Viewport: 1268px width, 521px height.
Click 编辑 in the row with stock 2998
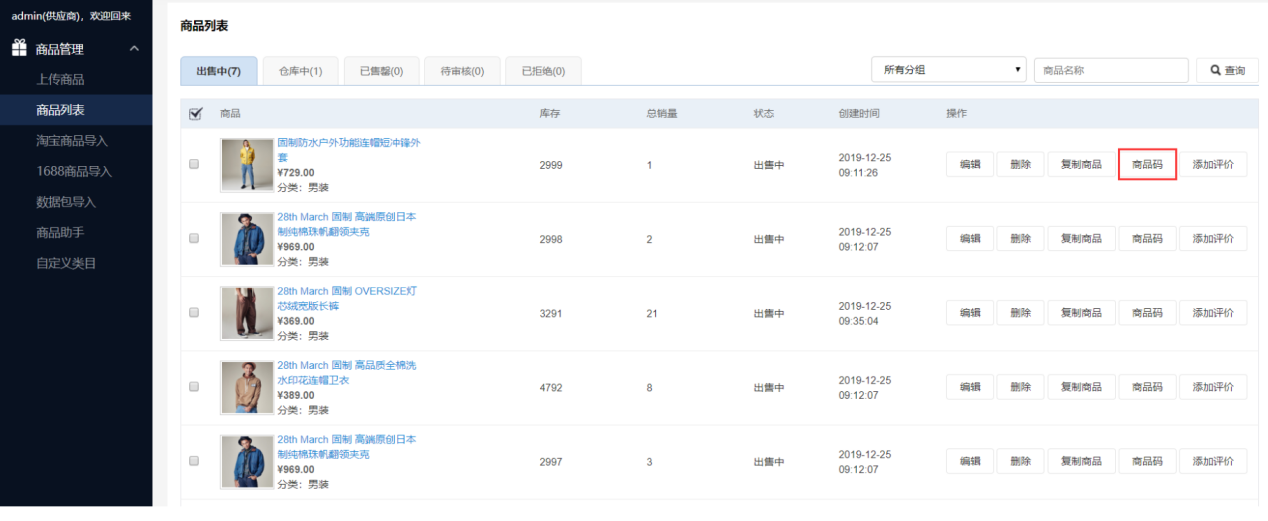[x=970, y=239]
